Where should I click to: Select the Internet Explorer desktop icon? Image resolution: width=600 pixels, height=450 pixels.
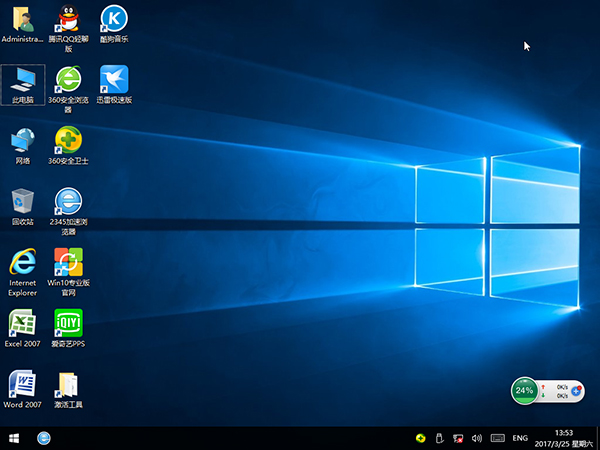23,262
